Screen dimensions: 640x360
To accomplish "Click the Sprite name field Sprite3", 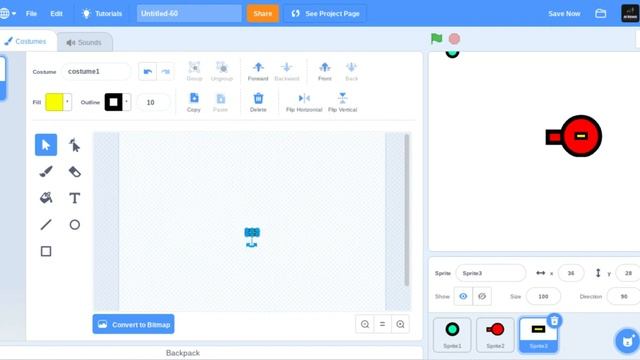I will (x=491, y=273).
